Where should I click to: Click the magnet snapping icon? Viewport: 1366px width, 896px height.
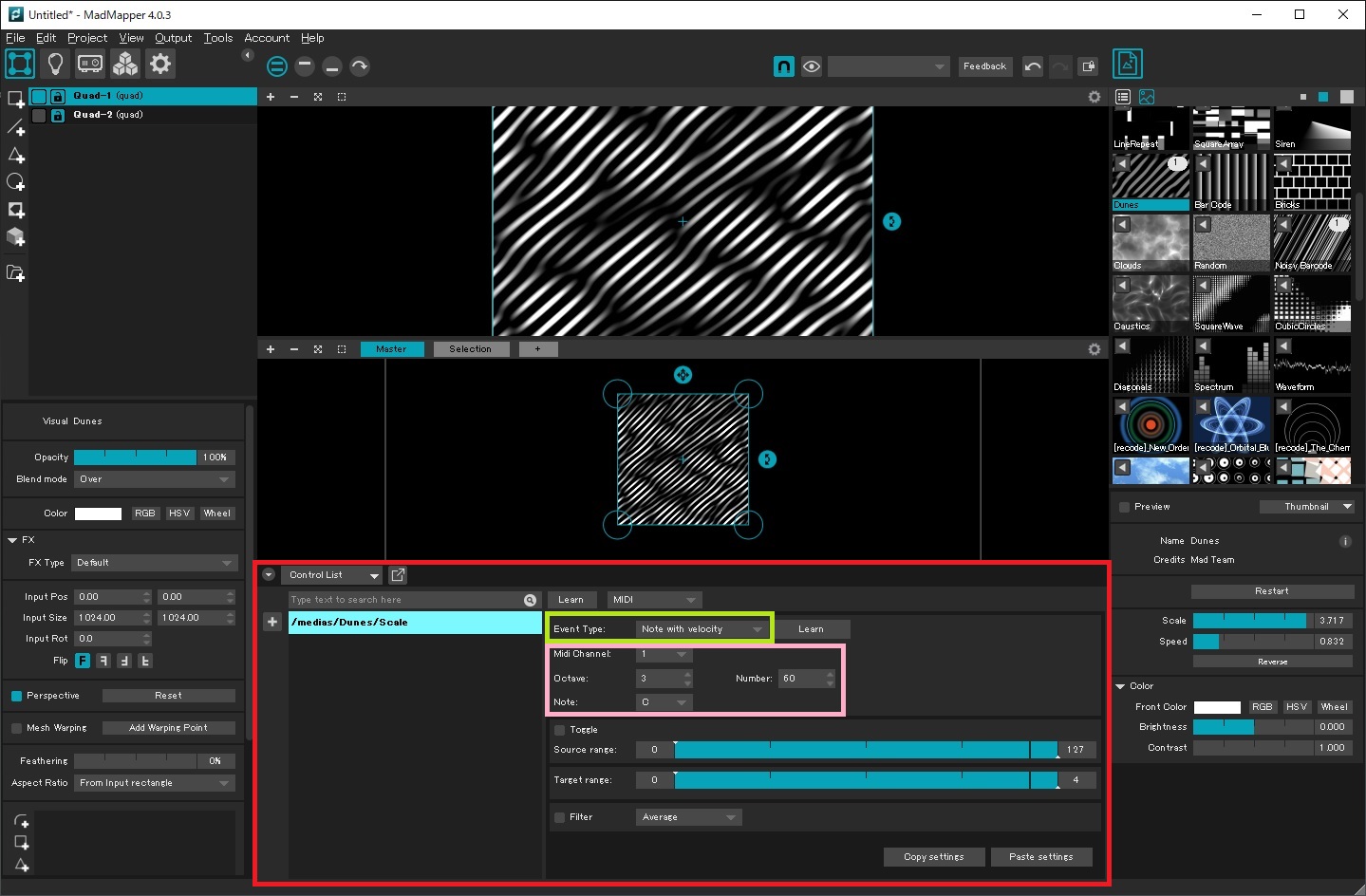(x=783, y=66)
